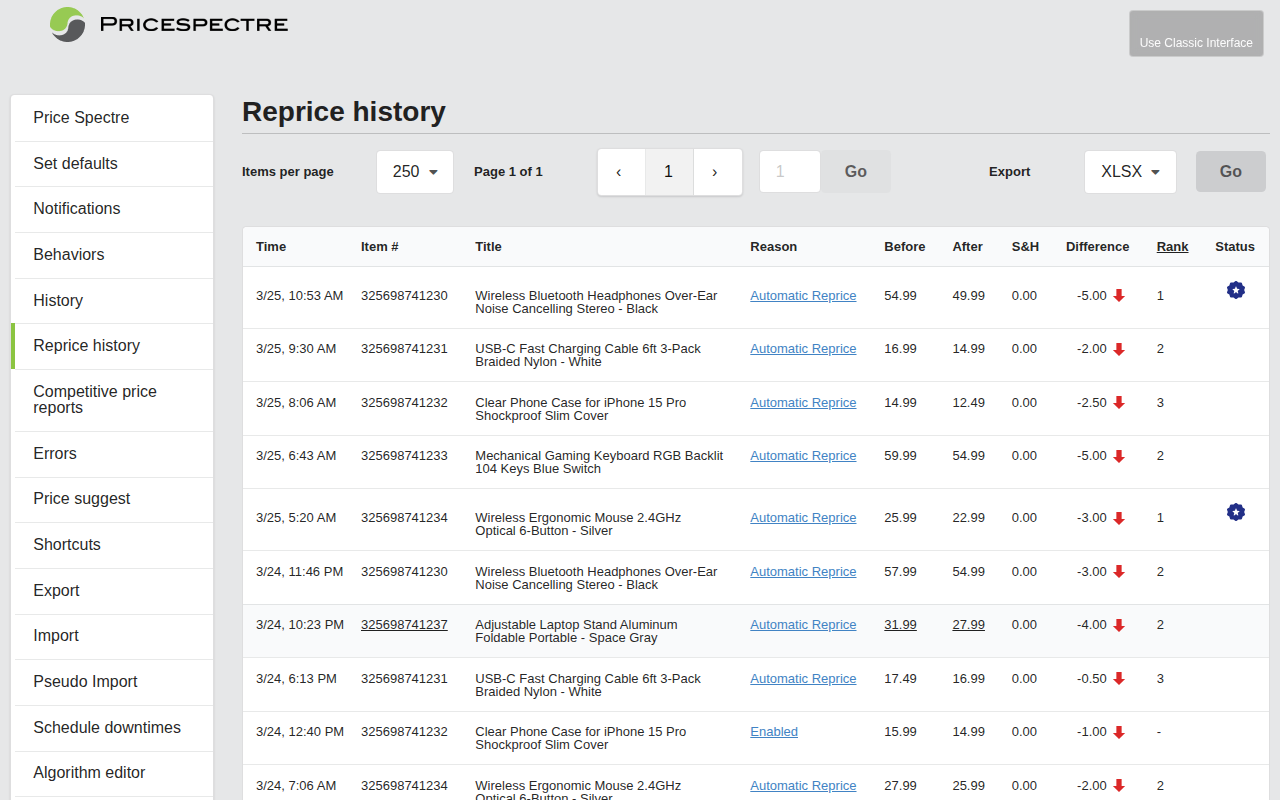Screen dimensions: 1280x800
Task: Navigate to the Algorithm editor
Action: [89, 773]
